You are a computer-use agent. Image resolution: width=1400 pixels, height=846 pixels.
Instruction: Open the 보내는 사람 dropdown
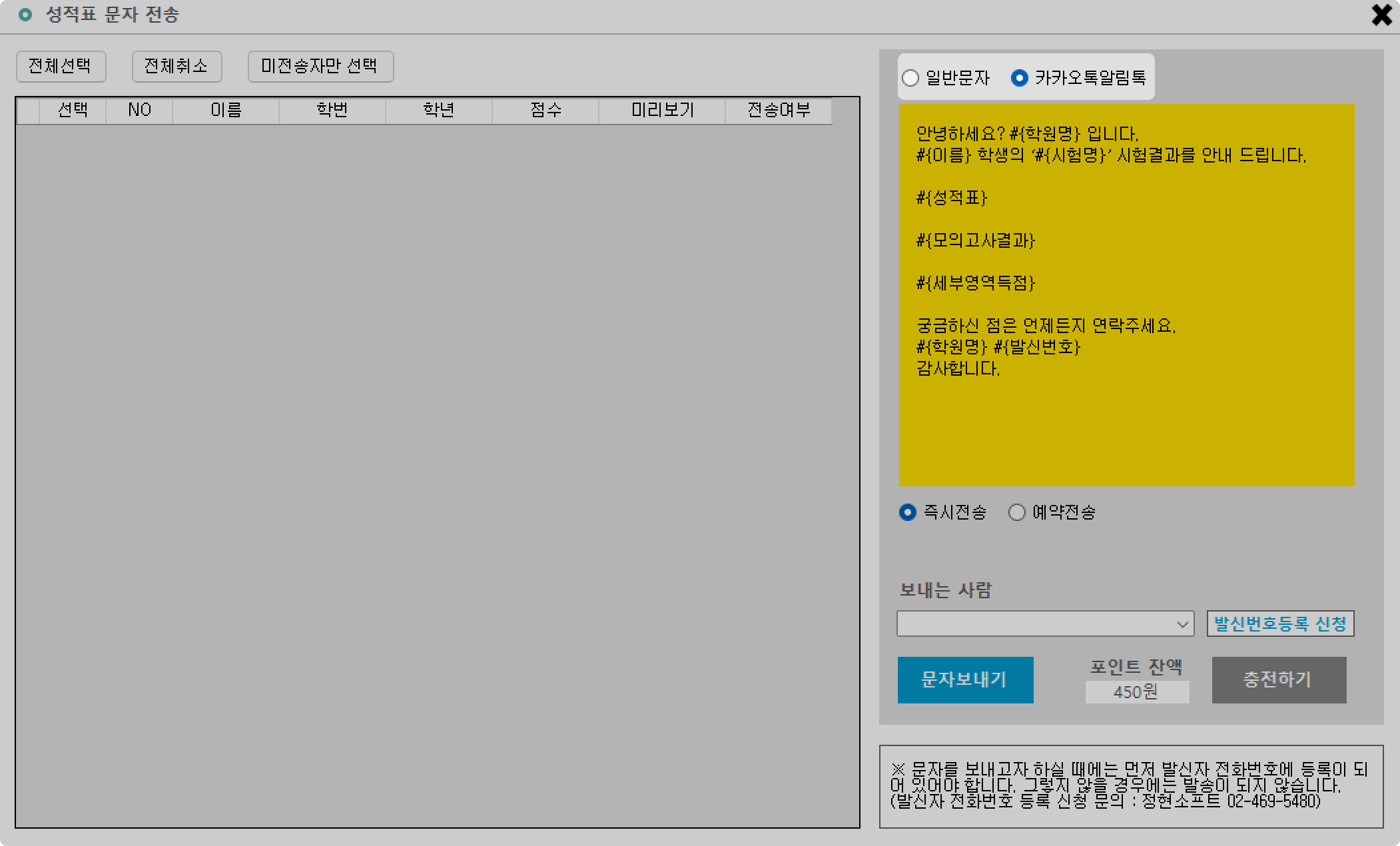[1045, 624]
